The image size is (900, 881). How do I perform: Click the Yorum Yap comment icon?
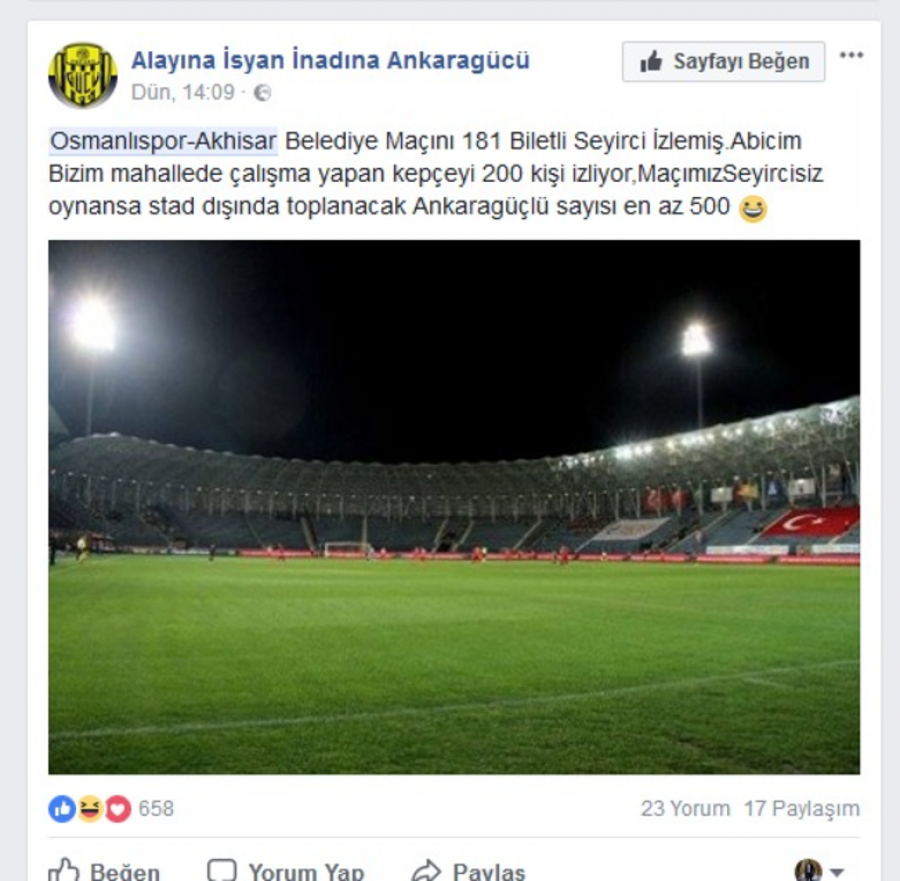[x=222, y=870]
